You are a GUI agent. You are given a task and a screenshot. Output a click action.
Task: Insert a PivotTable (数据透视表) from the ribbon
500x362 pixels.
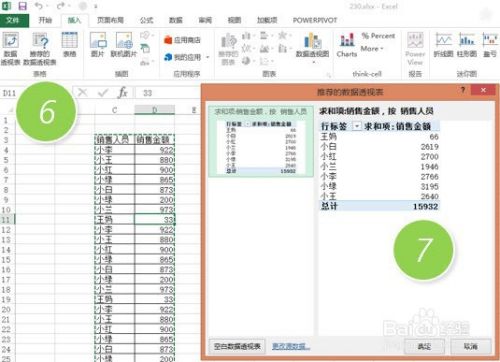(x=10, y=49)
